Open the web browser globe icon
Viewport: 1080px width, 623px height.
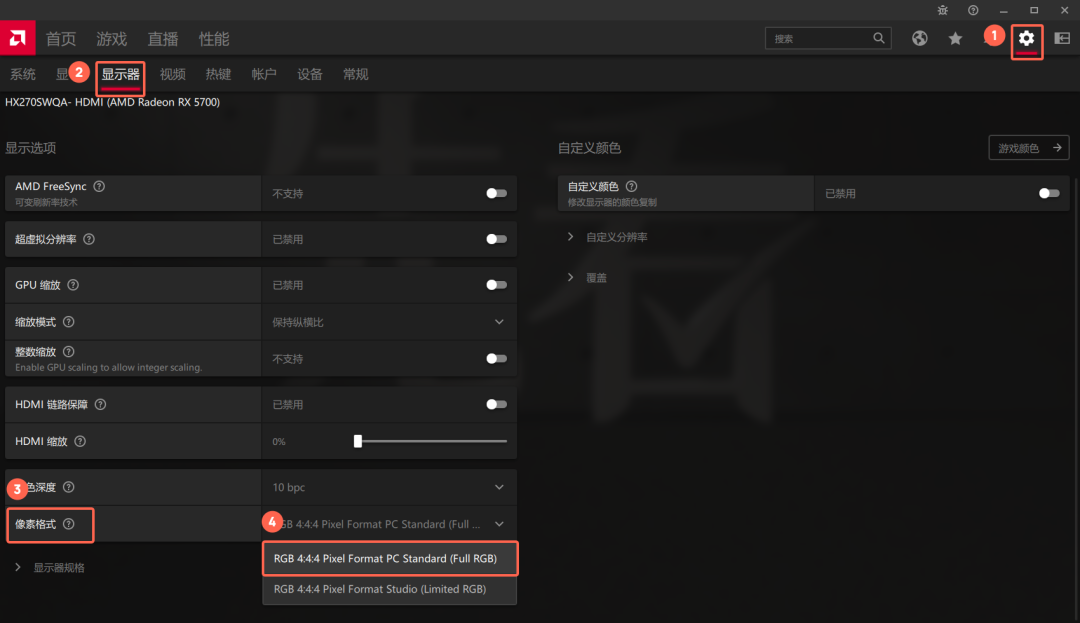(920, 39)
